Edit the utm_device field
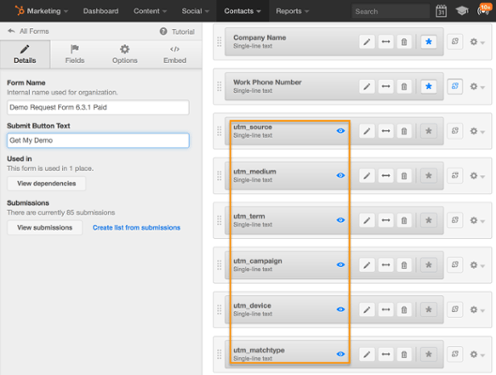This screenshot has width=496, height=375. click(367, 310)
